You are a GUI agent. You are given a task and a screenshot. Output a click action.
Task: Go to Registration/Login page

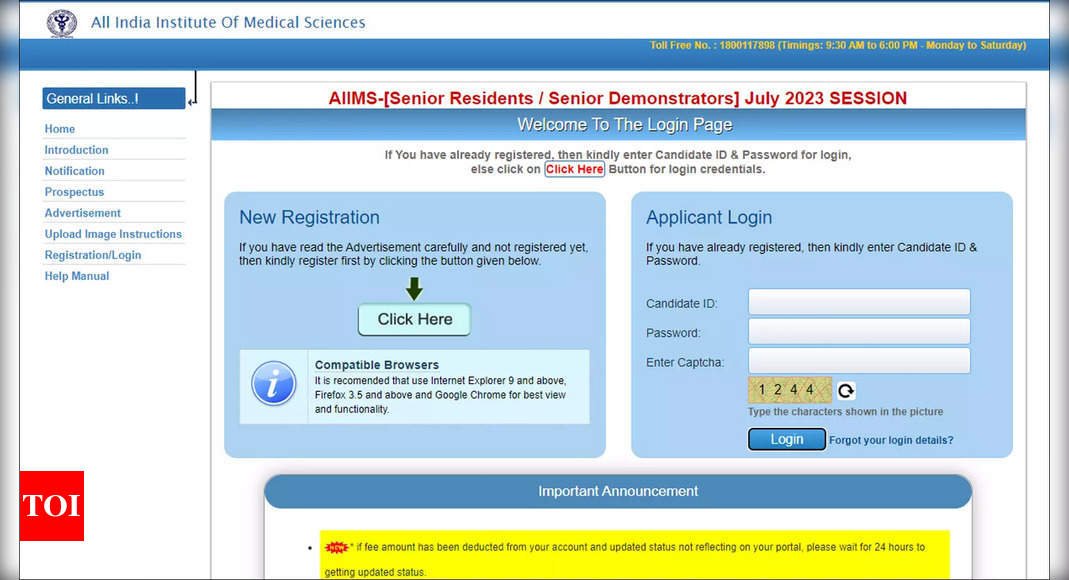(93, 256)
